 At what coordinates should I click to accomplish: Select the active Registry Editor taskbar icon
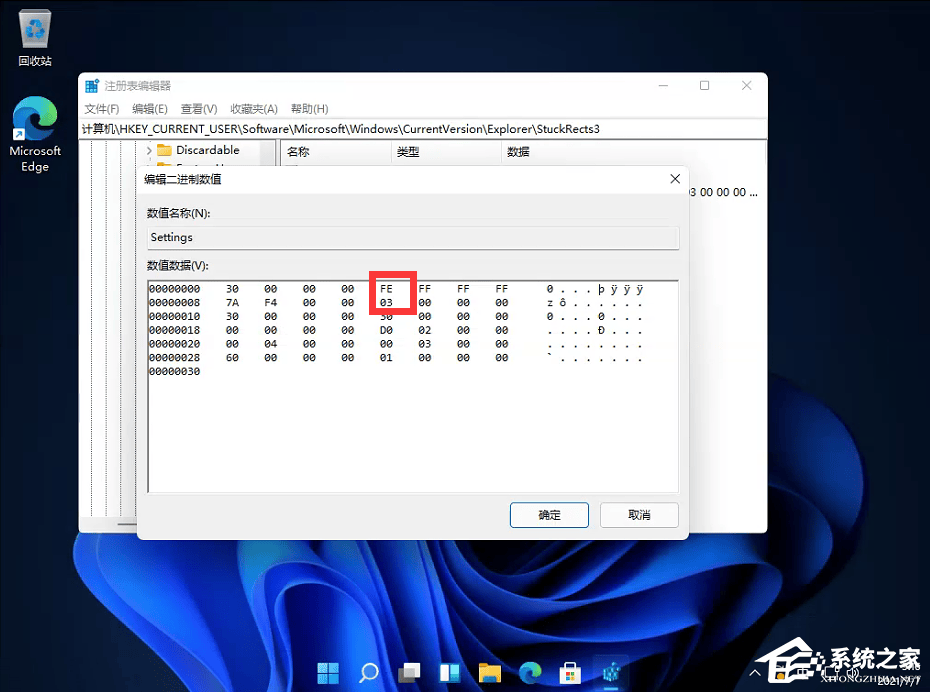pyautogui.click(x=610, y=672)
